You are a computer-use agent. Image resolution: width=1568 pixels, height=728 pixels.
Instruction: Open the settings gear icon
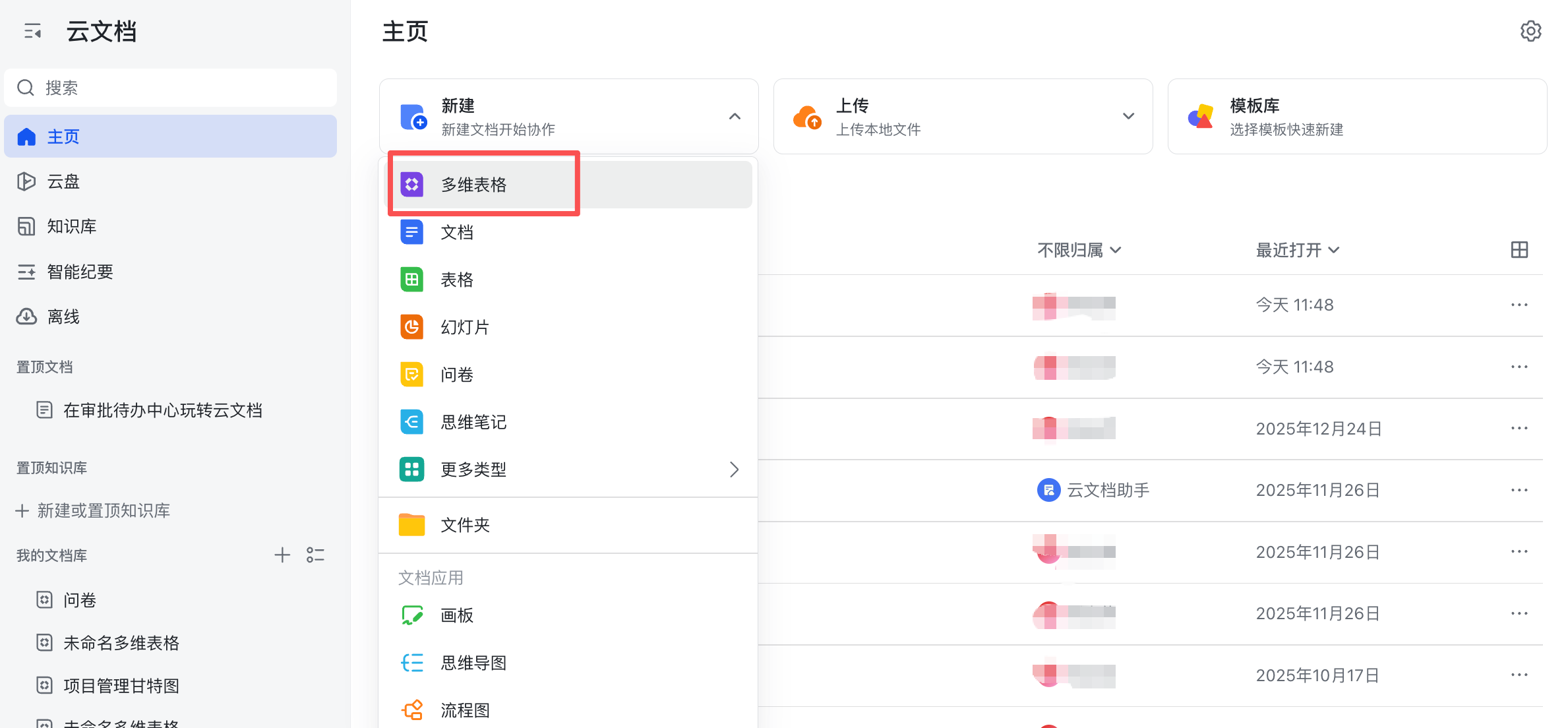[1530, 31]
